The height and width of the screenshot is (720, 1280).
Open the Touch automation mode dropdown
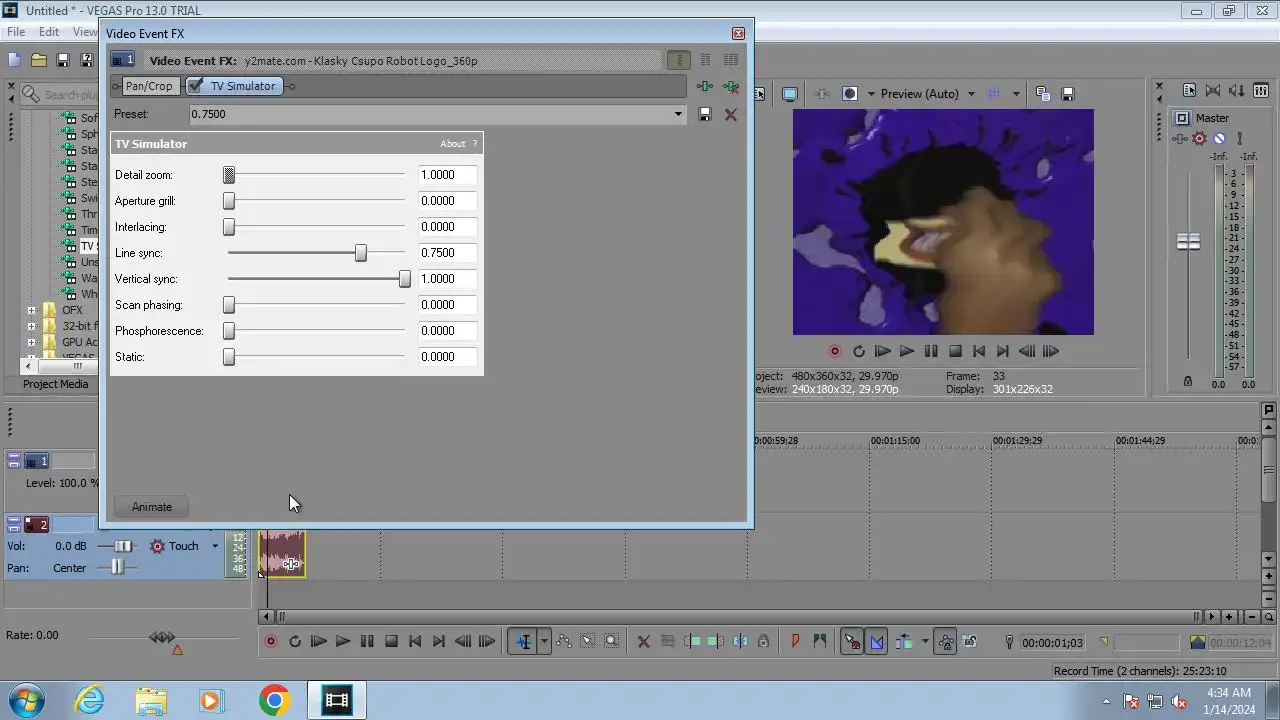[x=214, y=546]
